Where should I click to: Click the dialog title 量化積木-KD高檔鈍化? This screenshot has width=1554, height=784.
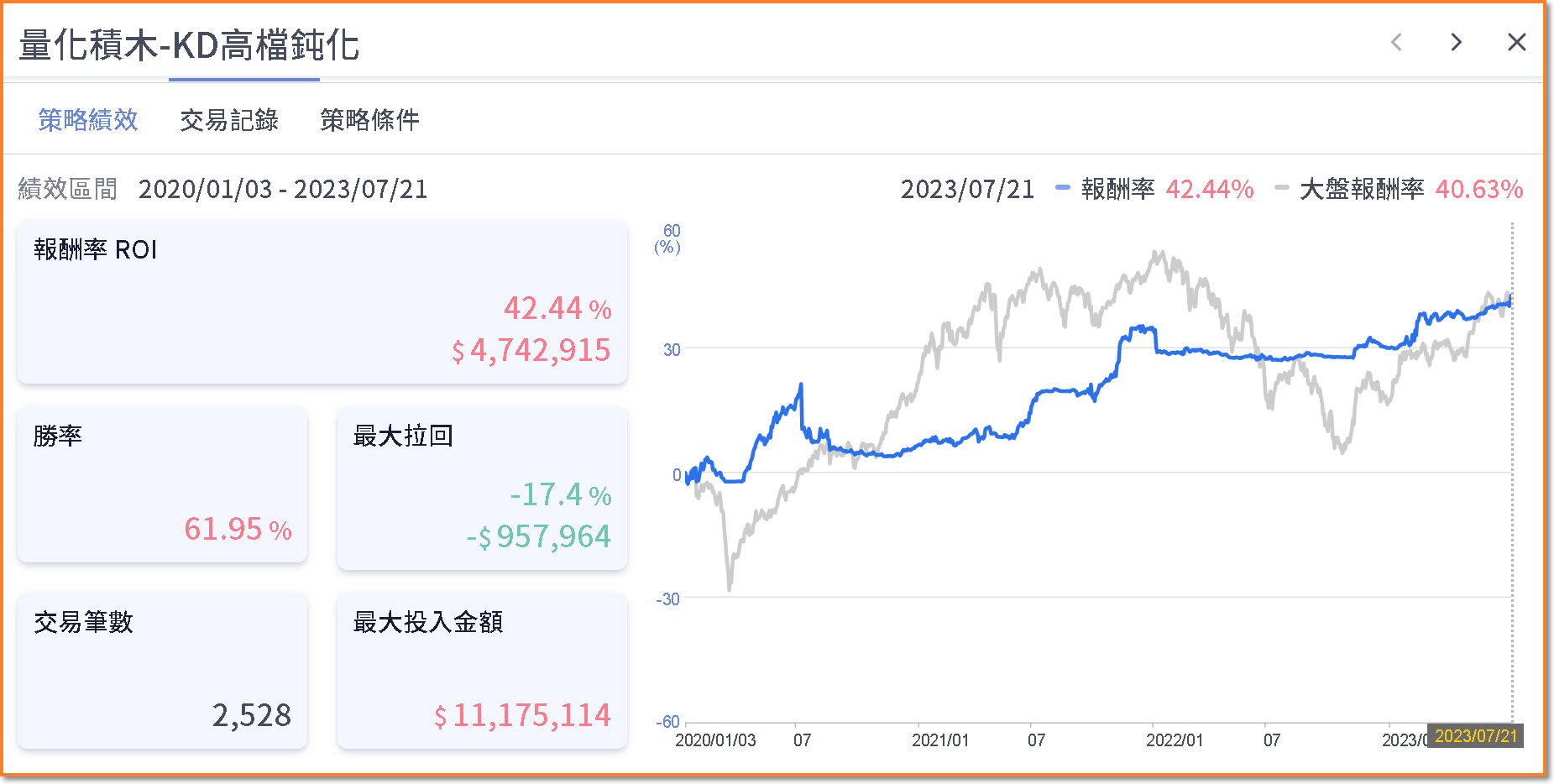[x=190, y=45]
